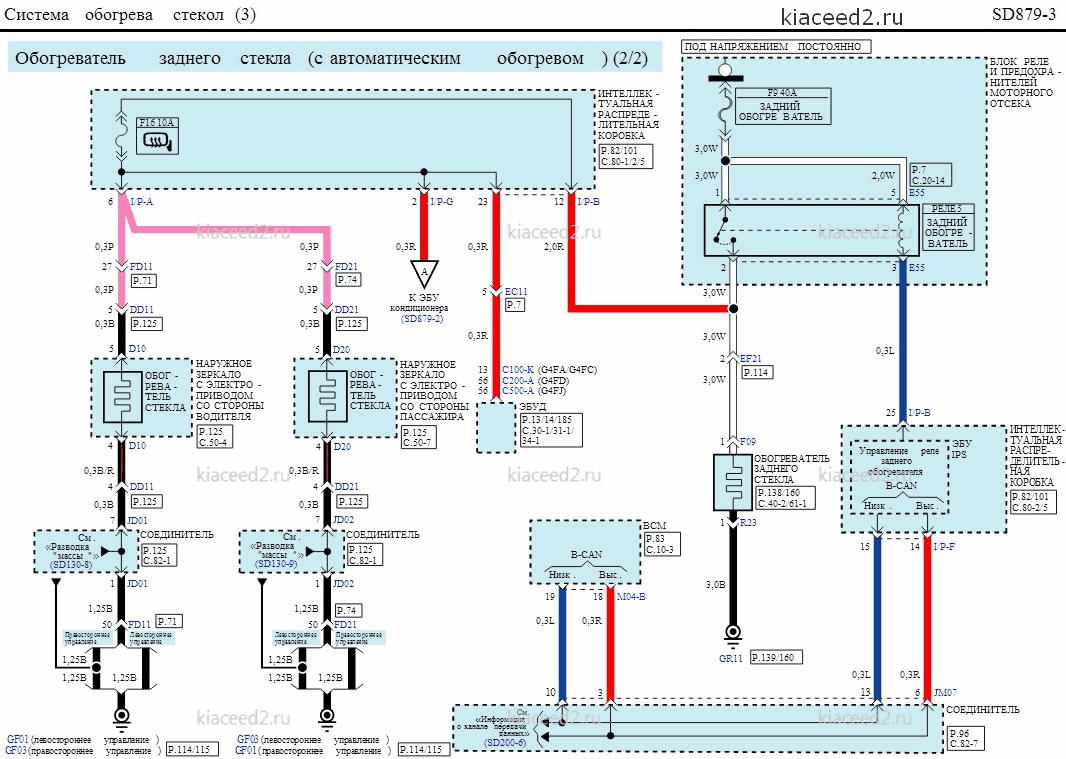The height and width of the screenshot is (759, 1066).
Task: Click the ЭБУД dashed module box
Action: [496, 428]
